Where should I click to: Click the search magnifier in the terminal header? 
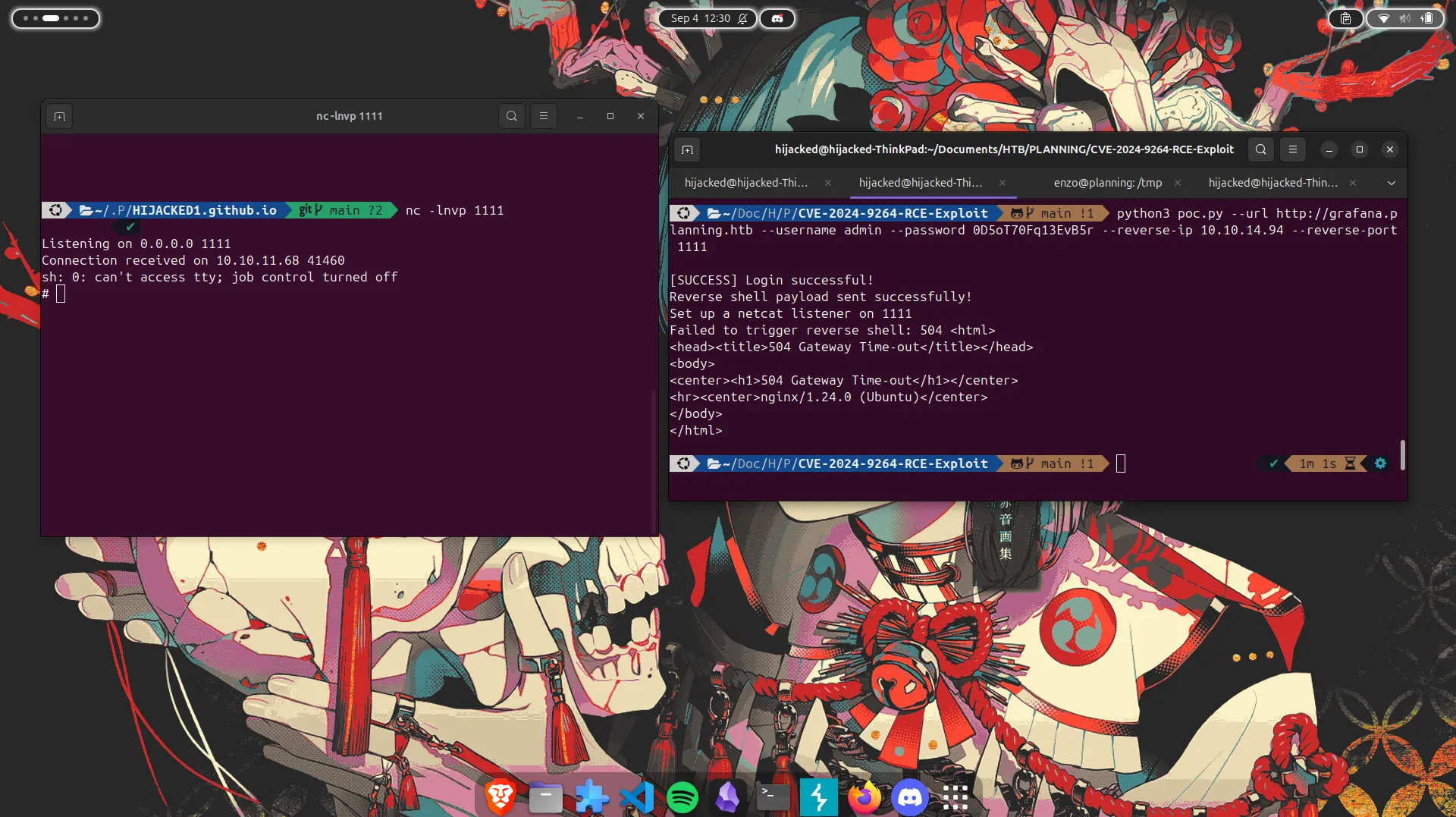(1260, 149)
